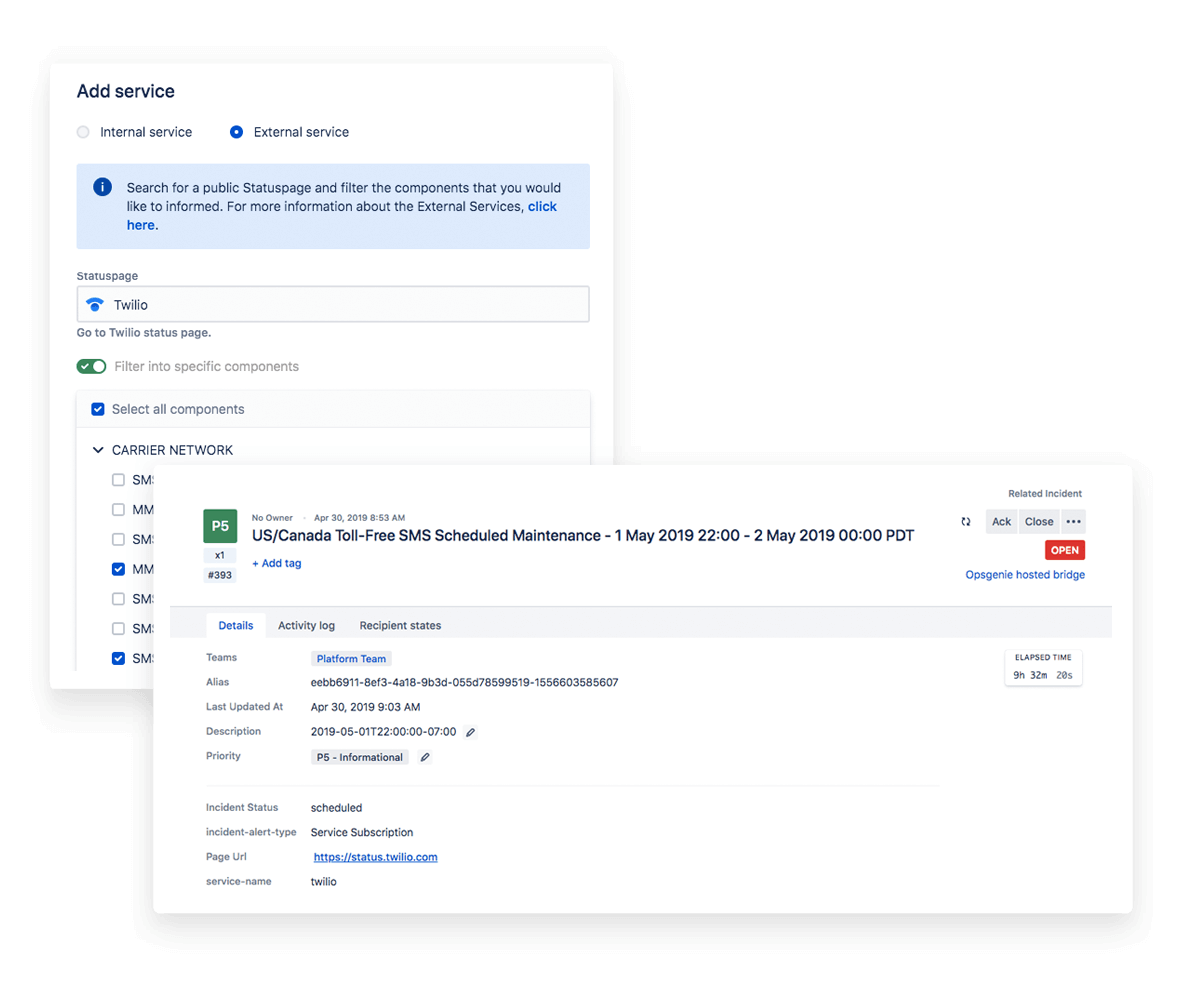This screenshot has width=1186, height=982.
Task: Edit Priority using its pencil icon
Action: click(x=424, y=757)
